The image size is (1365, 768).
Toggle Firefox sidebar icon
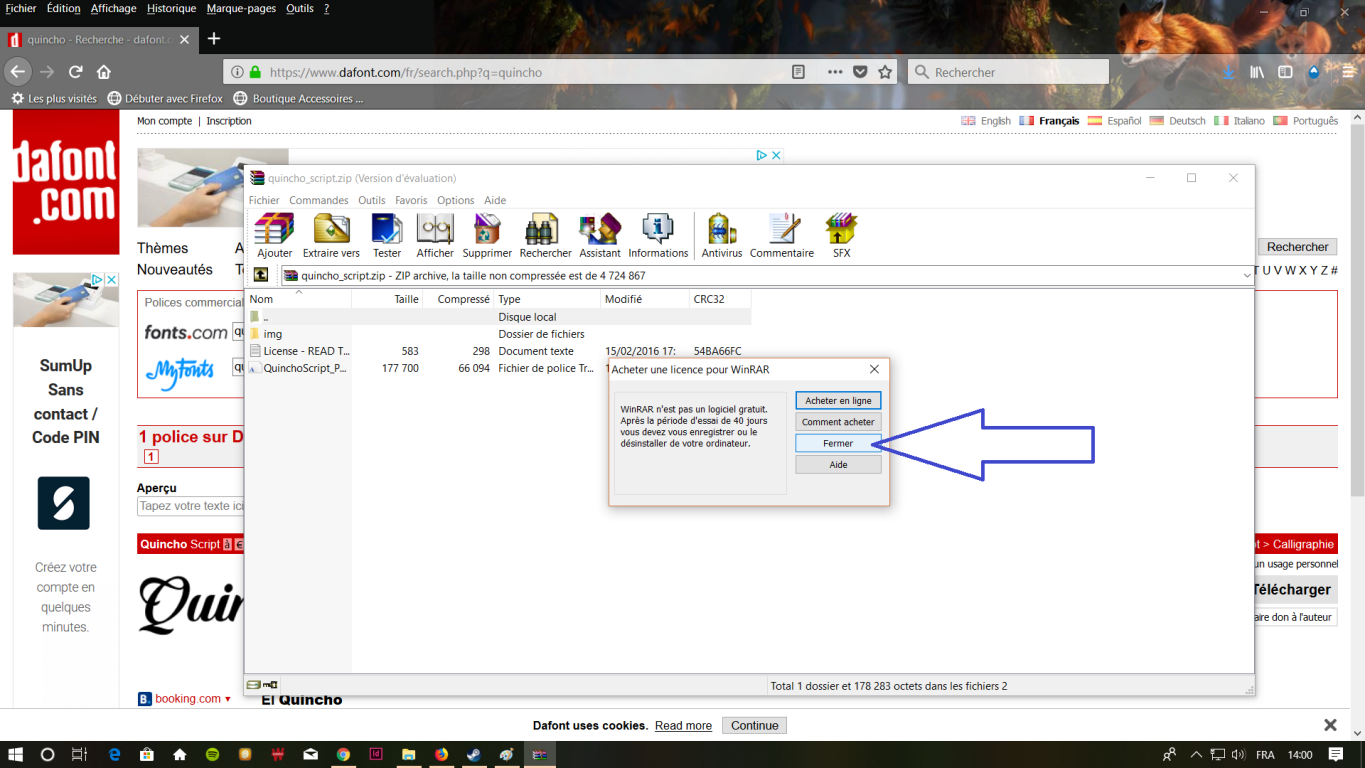pyautogui.click(x=1285, y=72)
